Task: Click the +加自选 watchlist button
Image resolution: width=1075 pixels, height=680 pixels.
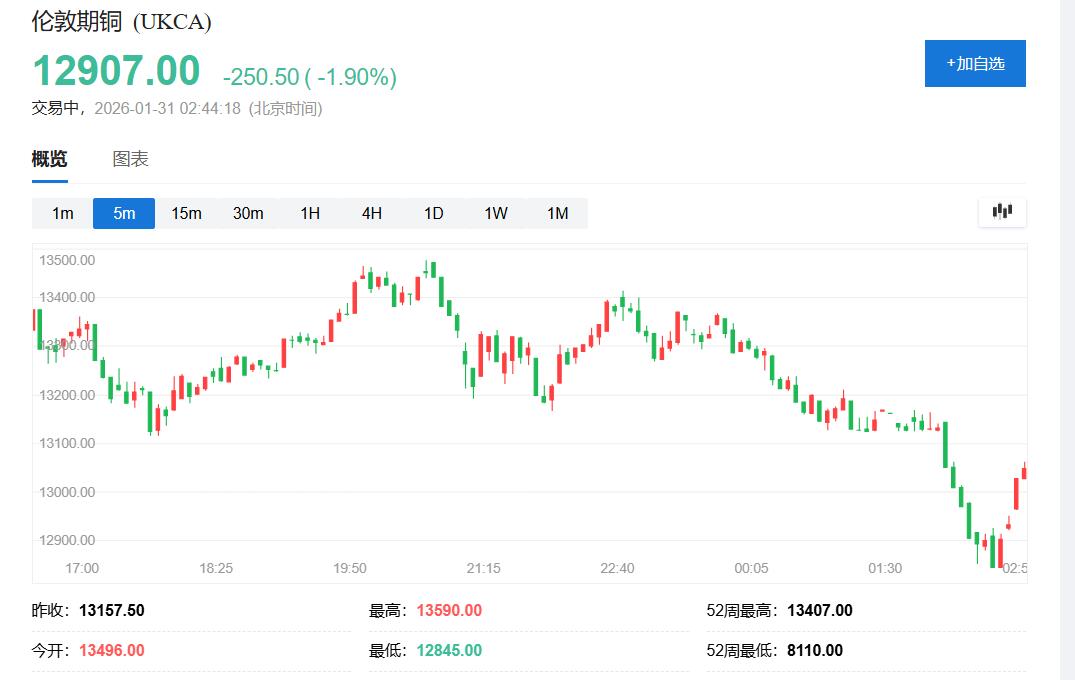Action: click(x=975, y=63)
